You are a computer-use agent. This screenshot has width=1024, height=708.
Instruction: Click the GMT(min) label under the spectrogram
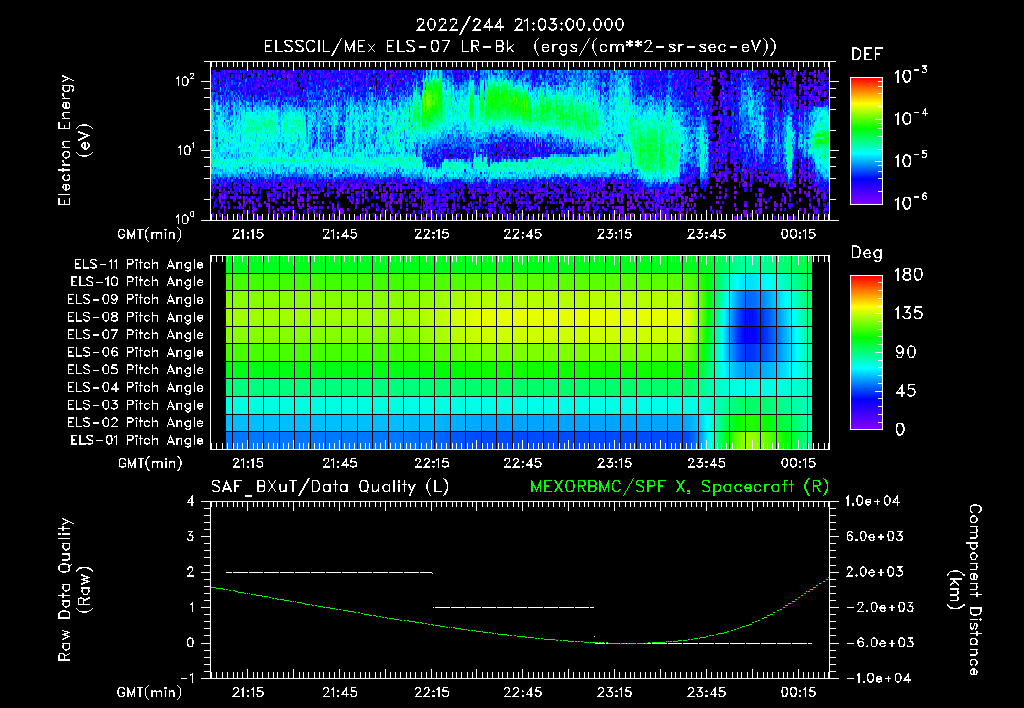pos(150,234)
